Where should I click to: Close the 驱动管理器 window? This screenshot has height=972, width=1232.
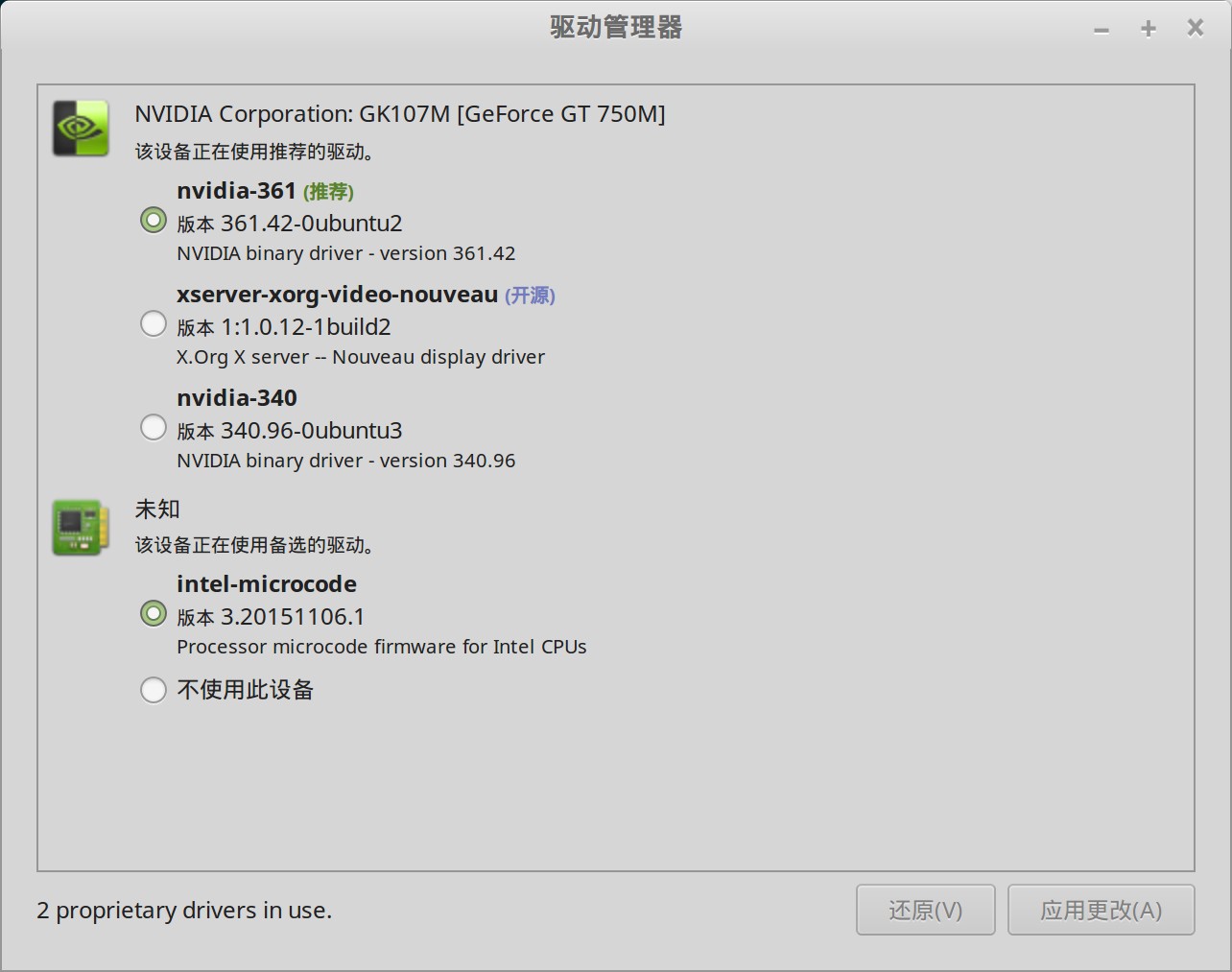tap(1195, 28)
